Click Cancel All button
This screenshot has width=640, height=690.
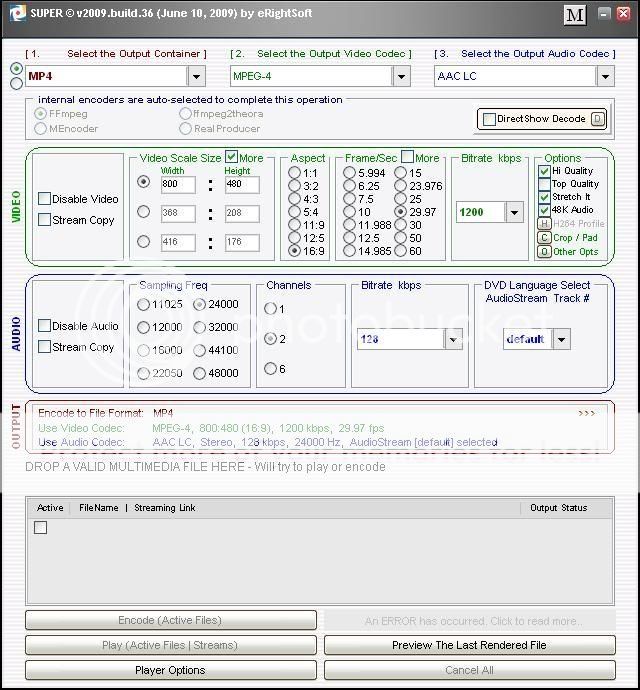click(470, 670)
